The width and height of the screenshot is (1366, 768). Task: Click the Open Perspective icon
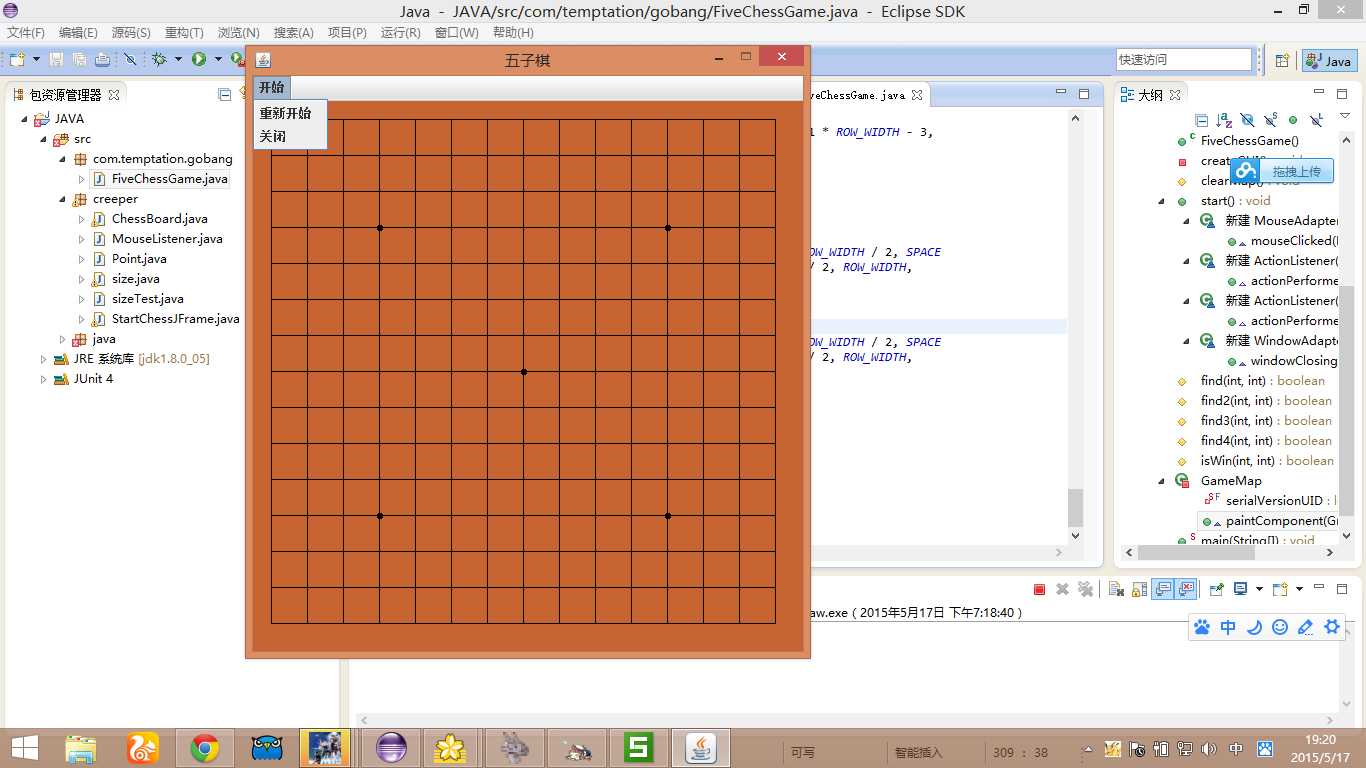1282,61
